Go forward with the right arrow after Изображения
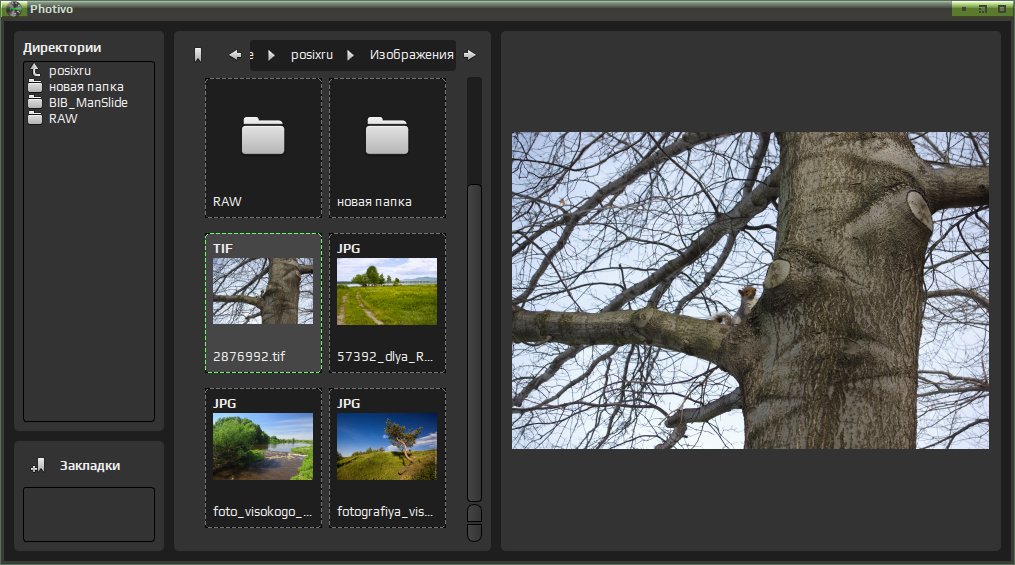The height and width of the screenshot is (565, 1015). pos(470,55)
